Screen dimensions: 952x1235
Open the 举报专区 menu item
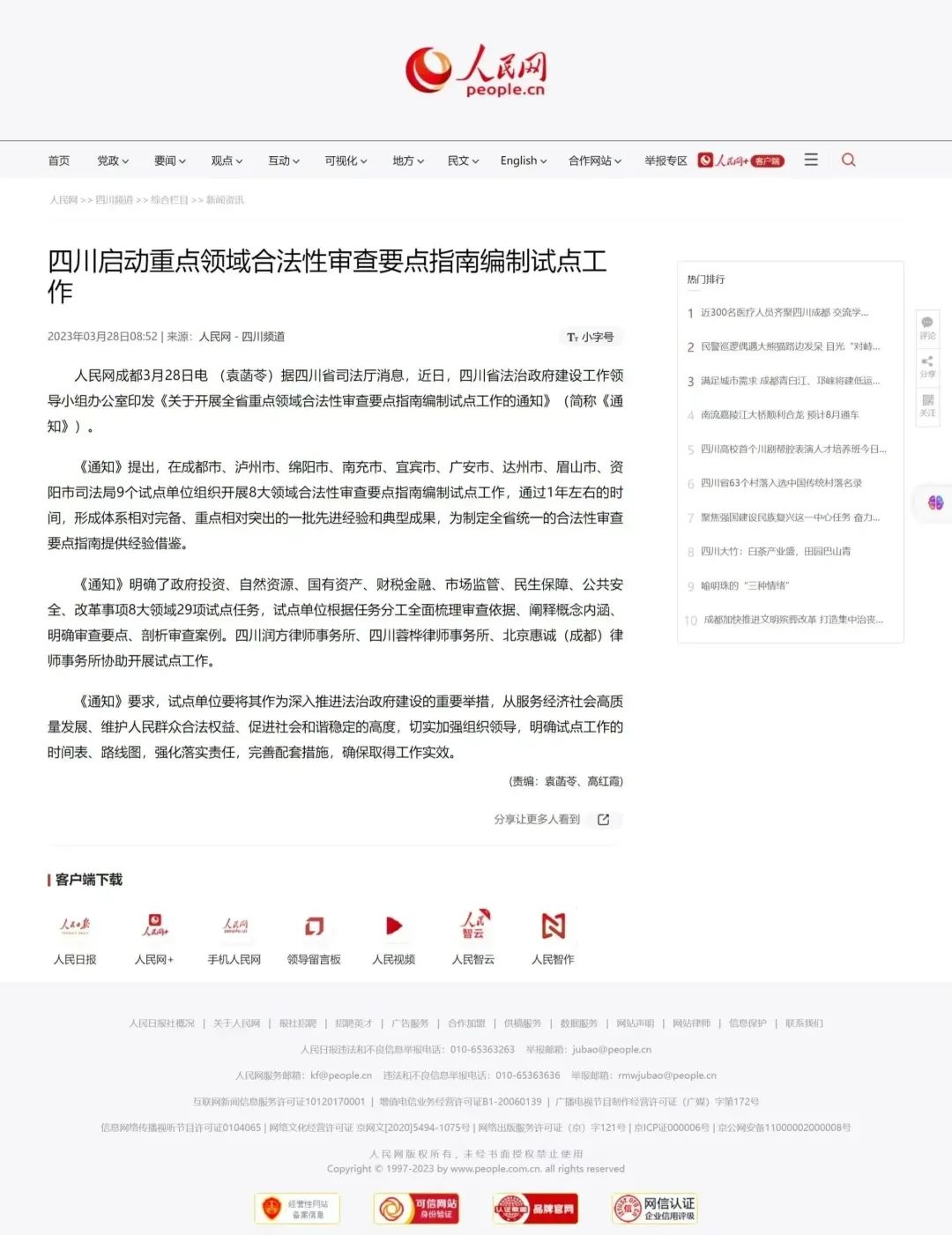click(x=666, y=160)
